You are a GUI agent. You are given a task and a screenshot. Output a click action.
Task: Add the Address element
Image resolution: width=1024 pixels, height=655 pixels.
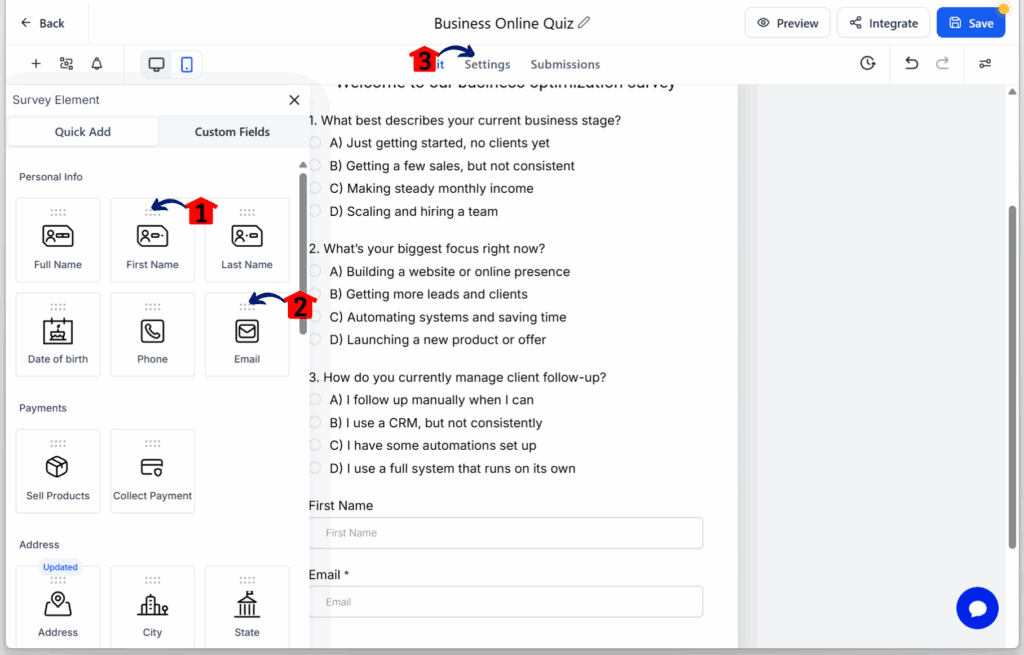(58, 607)
